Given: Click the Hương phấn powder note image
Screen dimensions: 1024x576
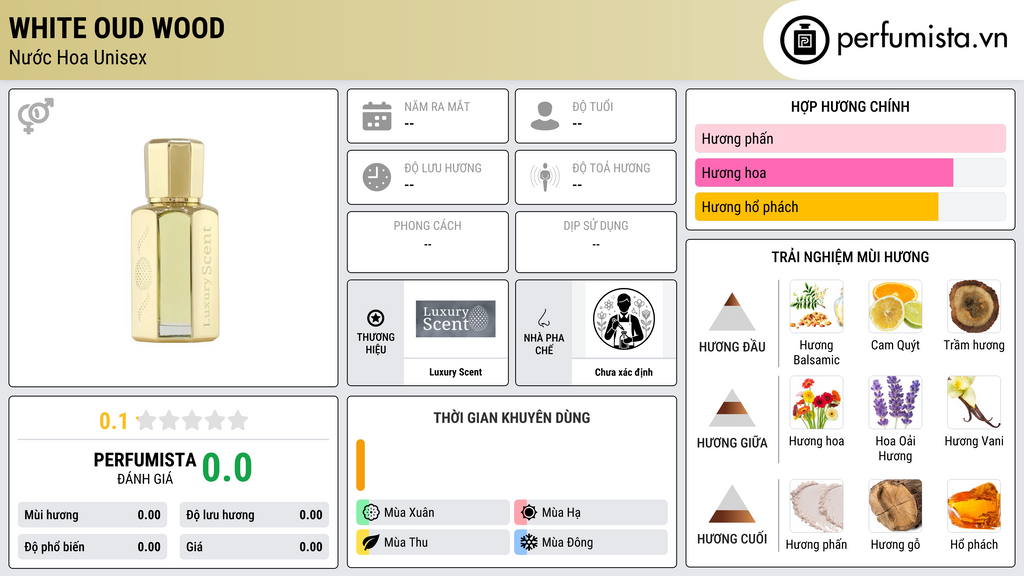Looking at the screenshot, I should tap(816, 505).
